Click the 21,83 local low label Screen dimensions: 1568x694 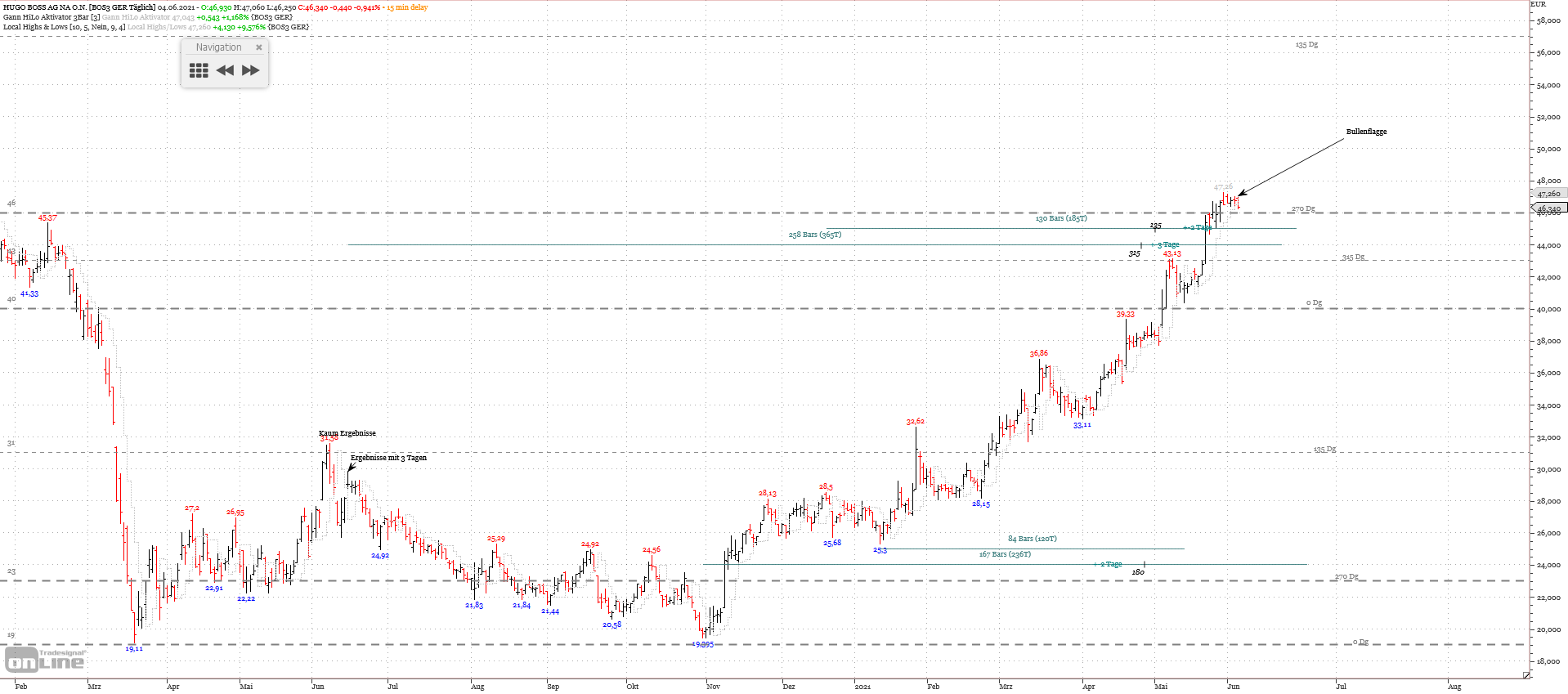[474, 605]
